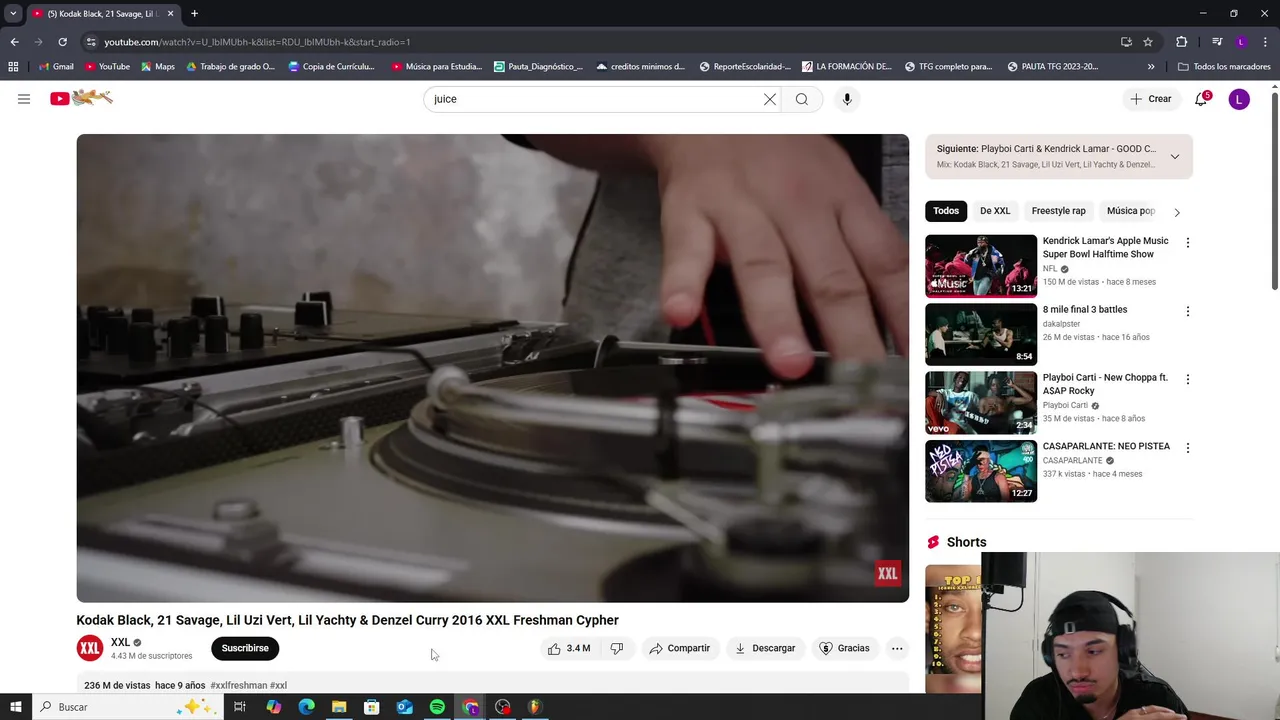The width and height of the screenshot is (1280, 720).
Task: Click the browser address bar URL
Action: click(257, 42)
